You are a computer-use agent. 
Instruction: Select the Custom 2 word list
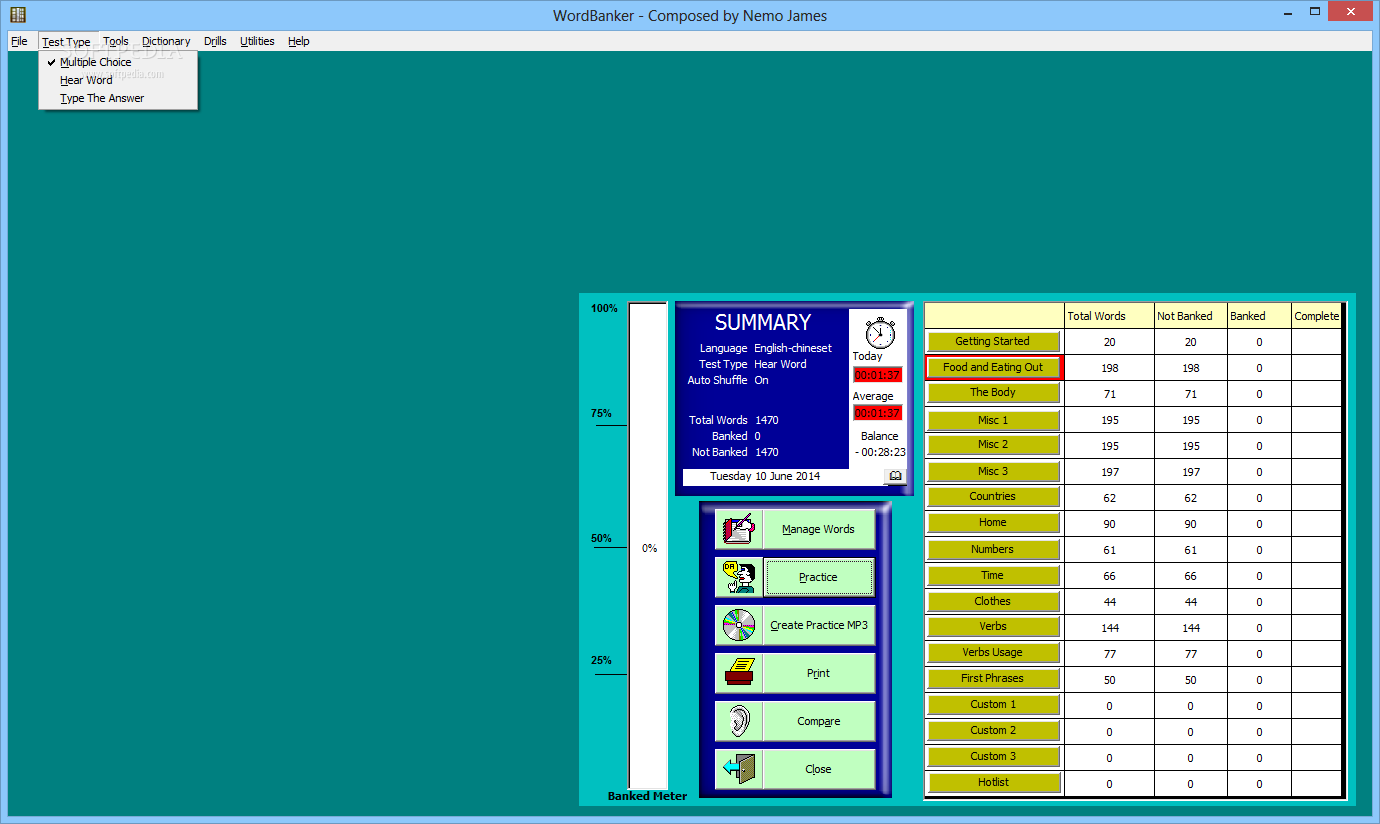993,731
